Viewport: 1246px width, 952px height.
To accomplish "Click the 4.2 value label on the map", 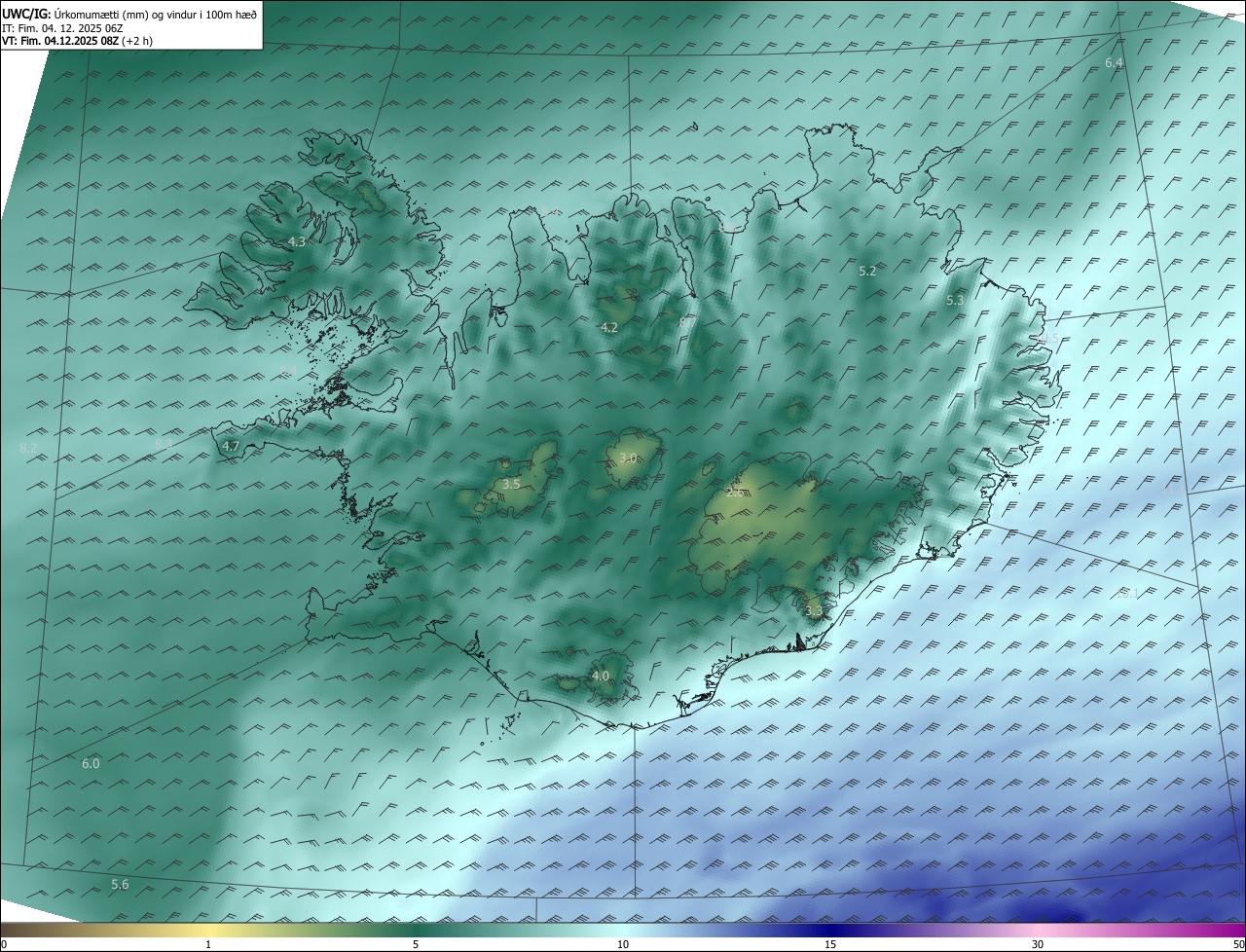I will pyautogui.click(x=608, y=328).
